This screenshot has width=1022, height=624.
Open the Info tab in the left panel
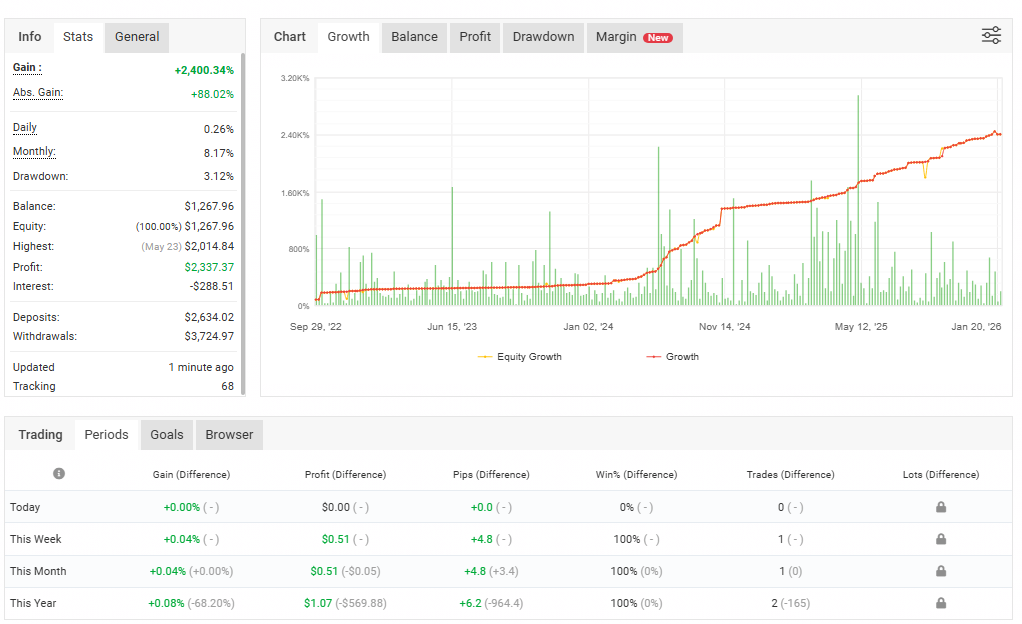pos(30,37)
